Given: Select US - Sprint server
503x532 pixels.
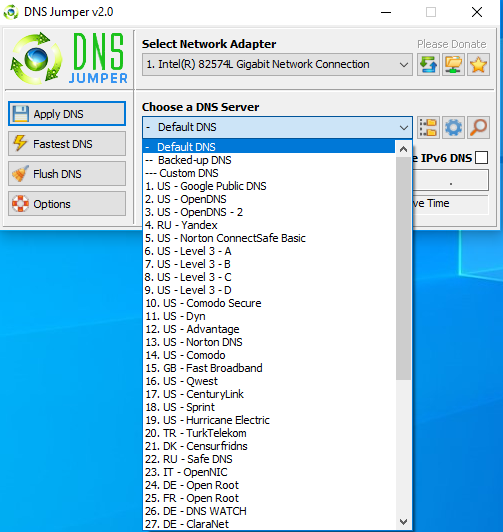Looking at the screenshot, I should (269, 407).
